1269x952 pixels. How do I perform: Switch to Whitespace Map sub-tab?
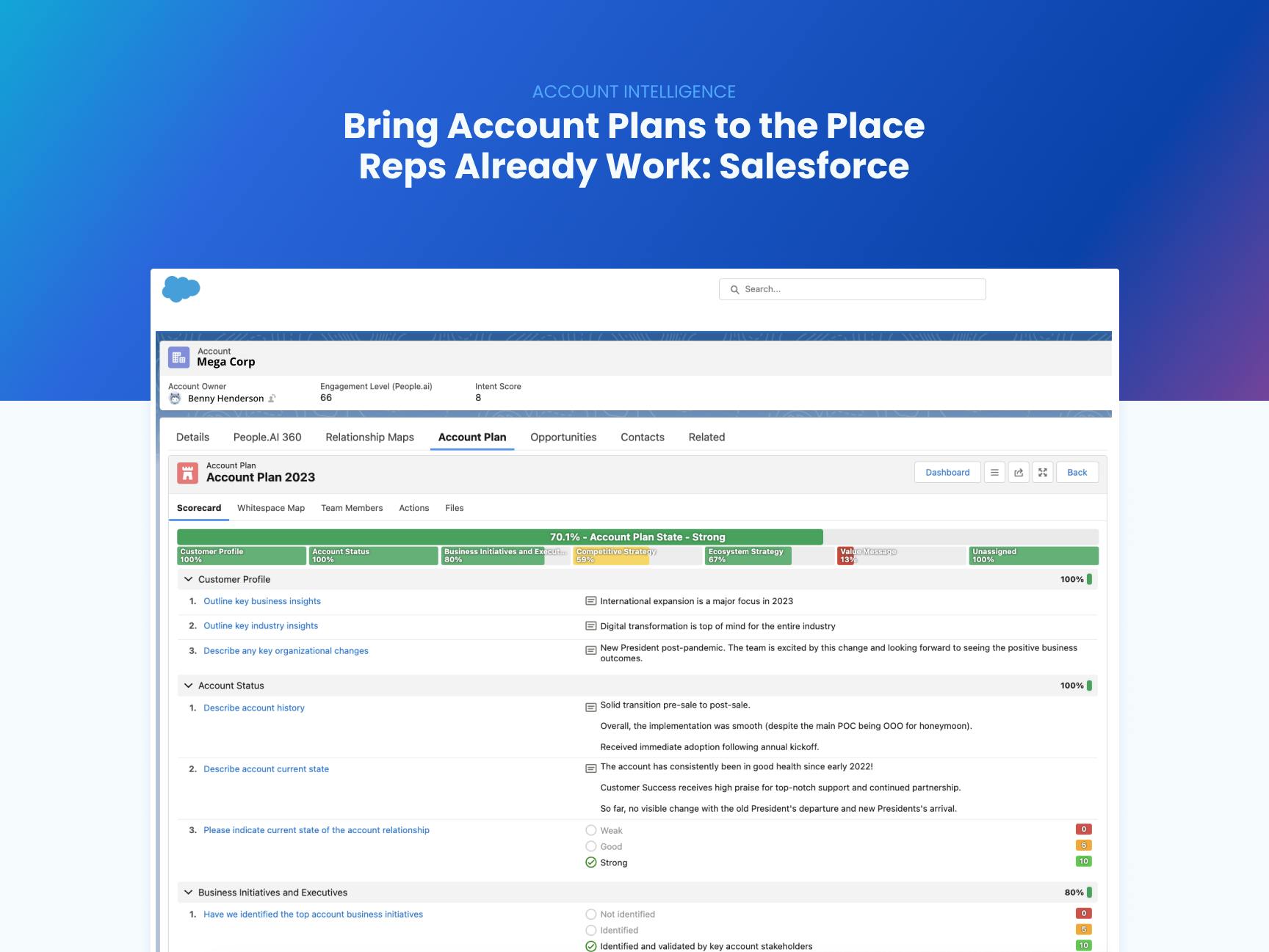271,508
